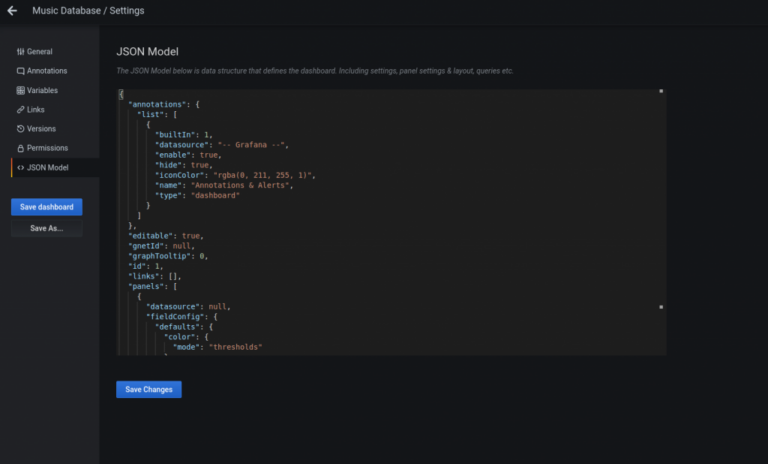Click the Permissions lock icon
The width and height of the screenshot is (768, 464).
click(x=21, y=148)
